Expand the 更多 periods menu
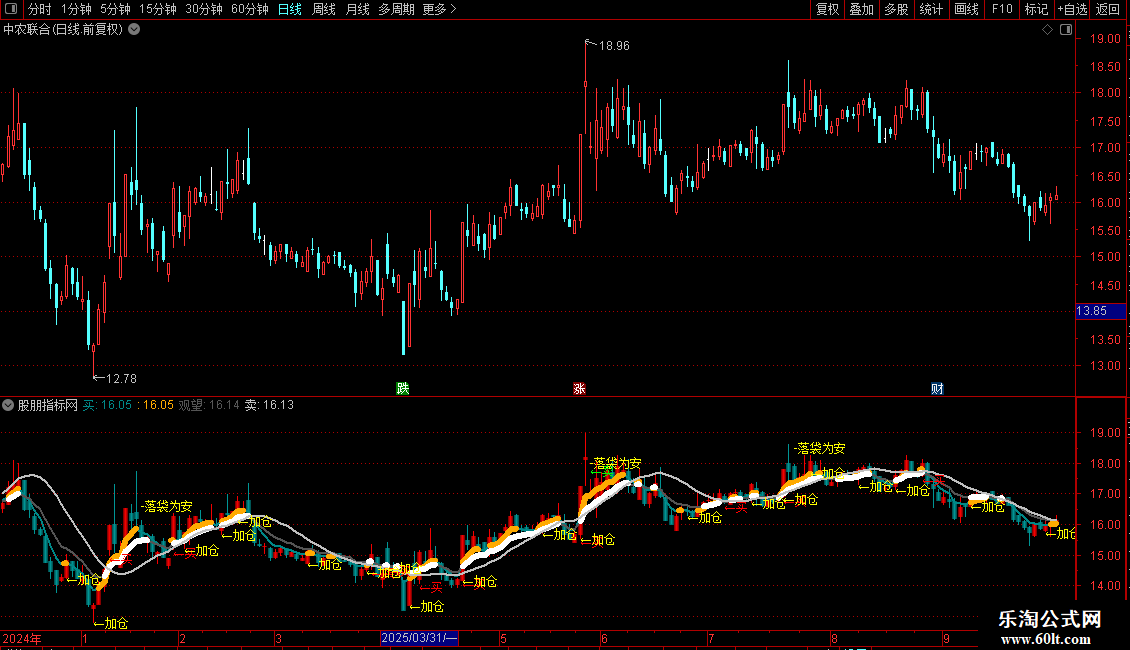The height and width of the screenshot is (650, 1130). point(440,9)
